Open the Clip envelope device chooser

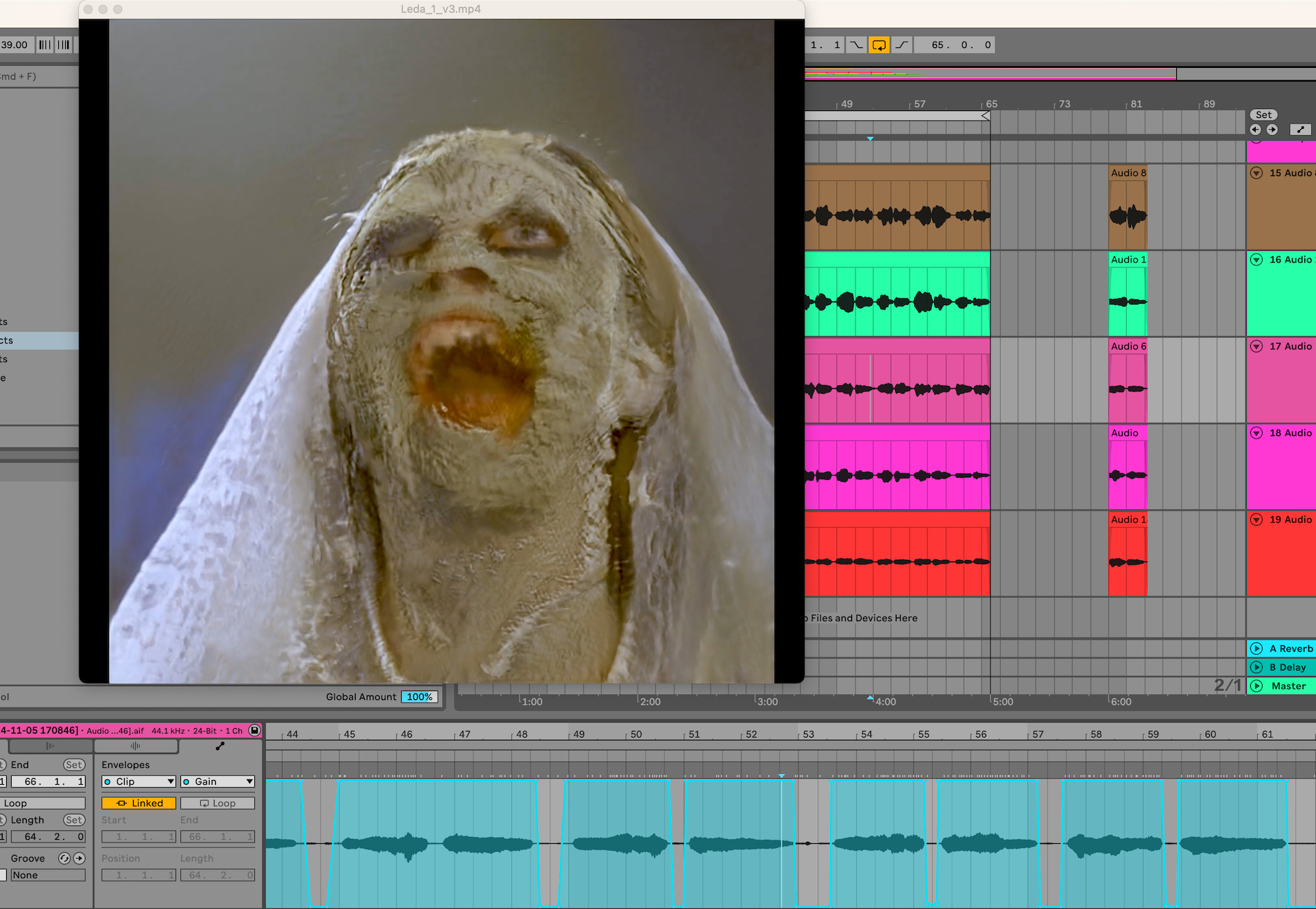tap(139, 781)
